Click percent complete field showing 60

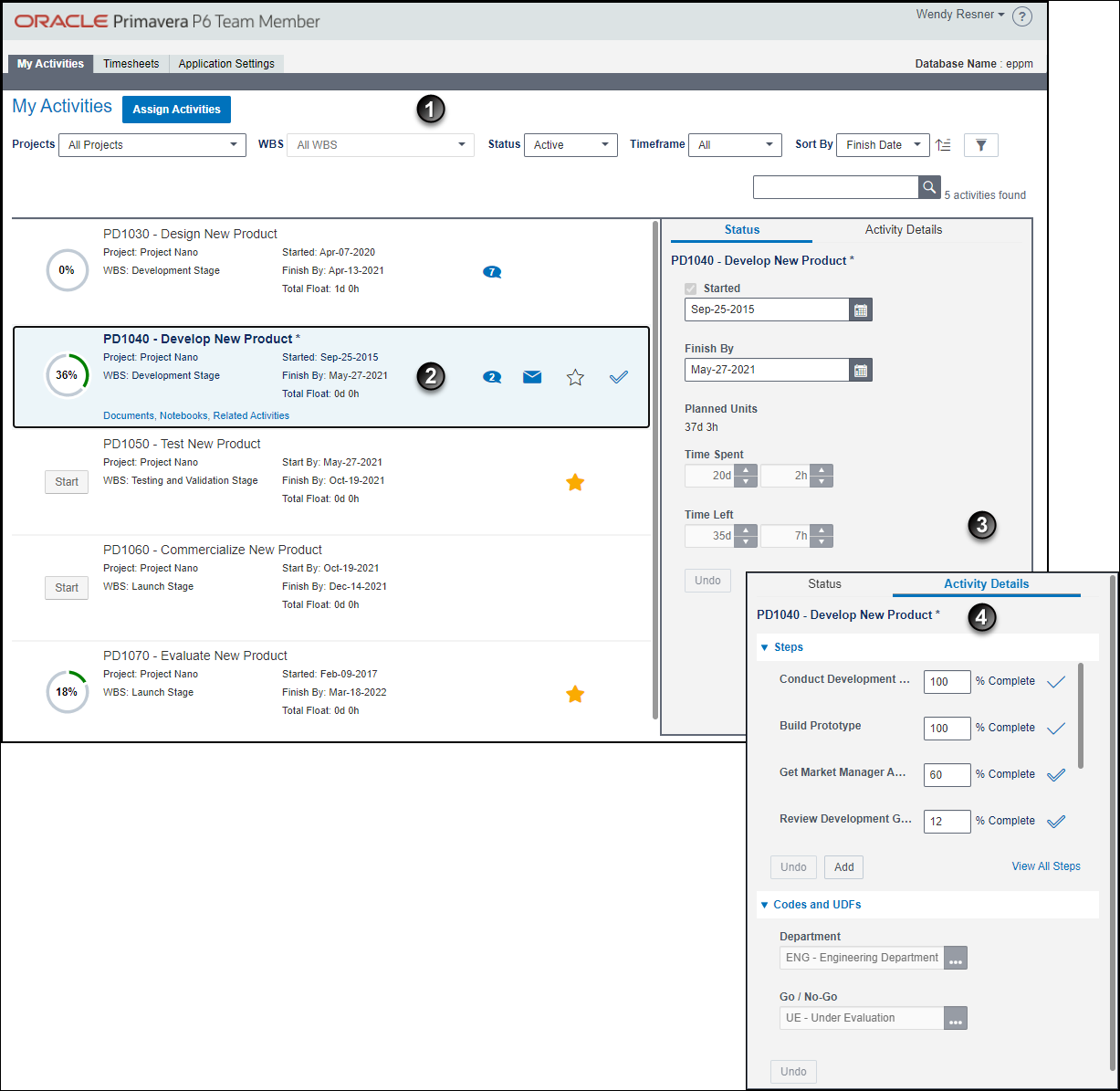coord(947,775)
